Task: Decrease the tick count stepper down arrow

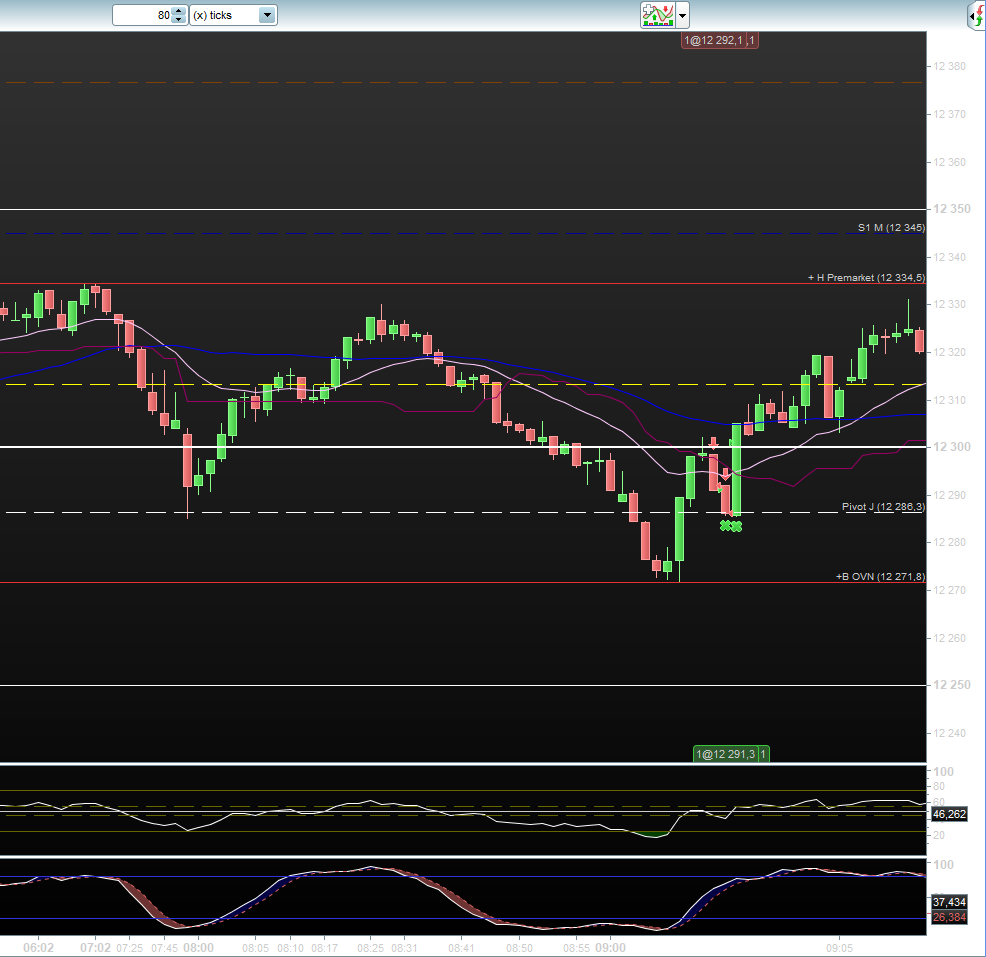Action: pos(179,19)
